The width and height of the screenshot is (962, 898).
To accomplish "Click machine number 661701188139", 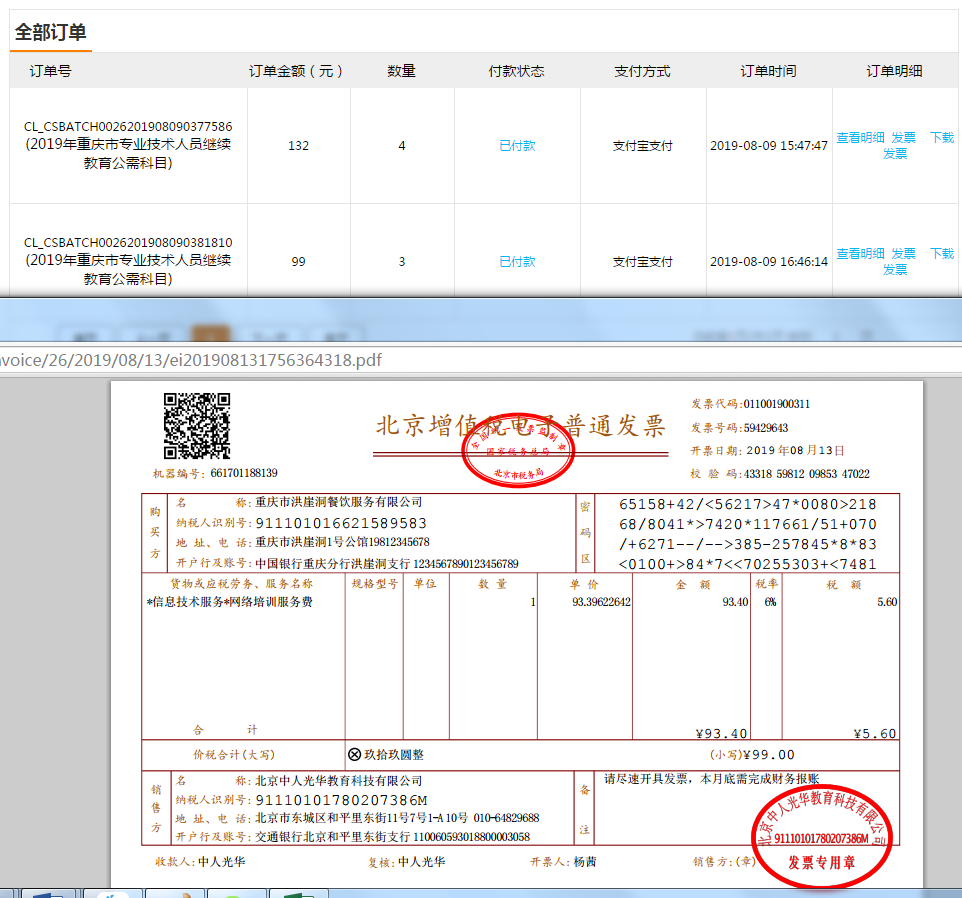I will tap(244, 473).
